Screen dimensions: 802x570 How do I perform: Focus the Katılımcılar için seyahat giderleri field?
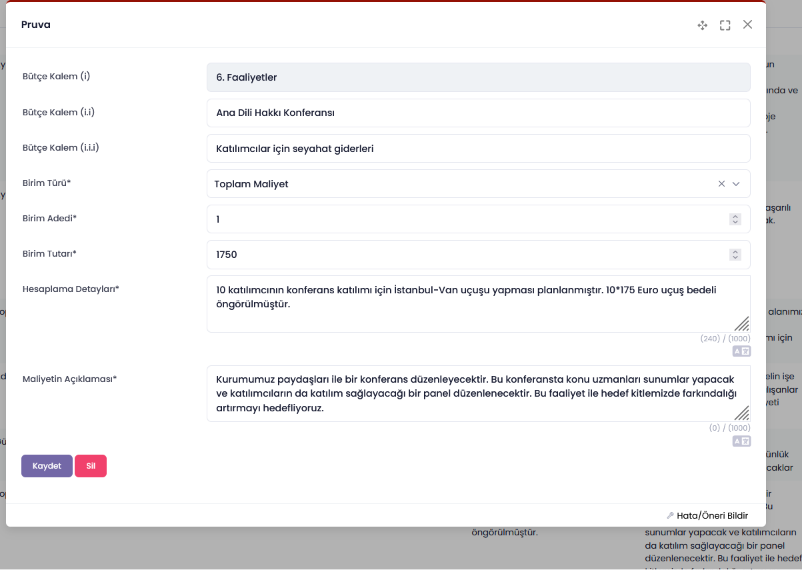478,148
